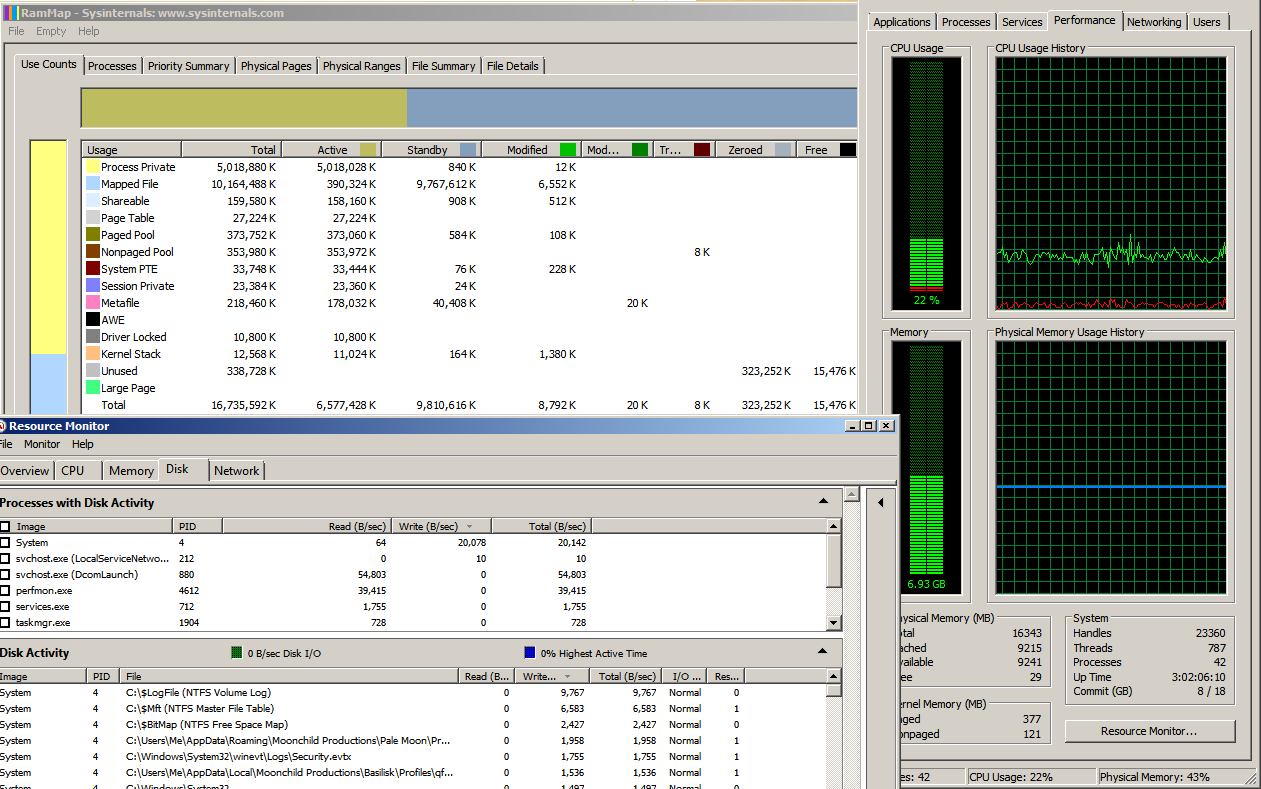1261x789 pixels.
Task: Click the Memory usage meter bar
Action: click(x=926, y=460)
